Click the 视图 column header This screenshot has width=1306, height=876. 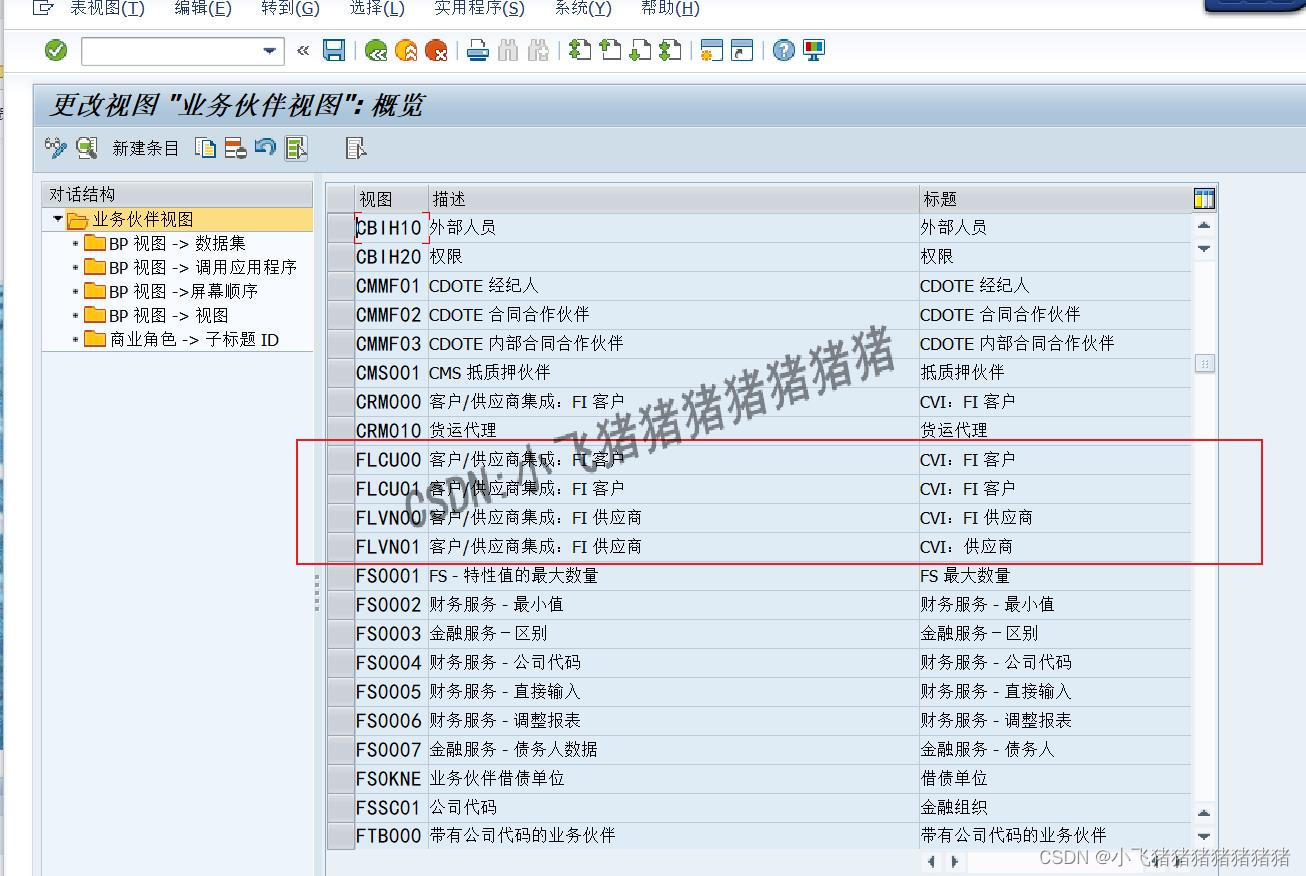[x=391, y=198]
